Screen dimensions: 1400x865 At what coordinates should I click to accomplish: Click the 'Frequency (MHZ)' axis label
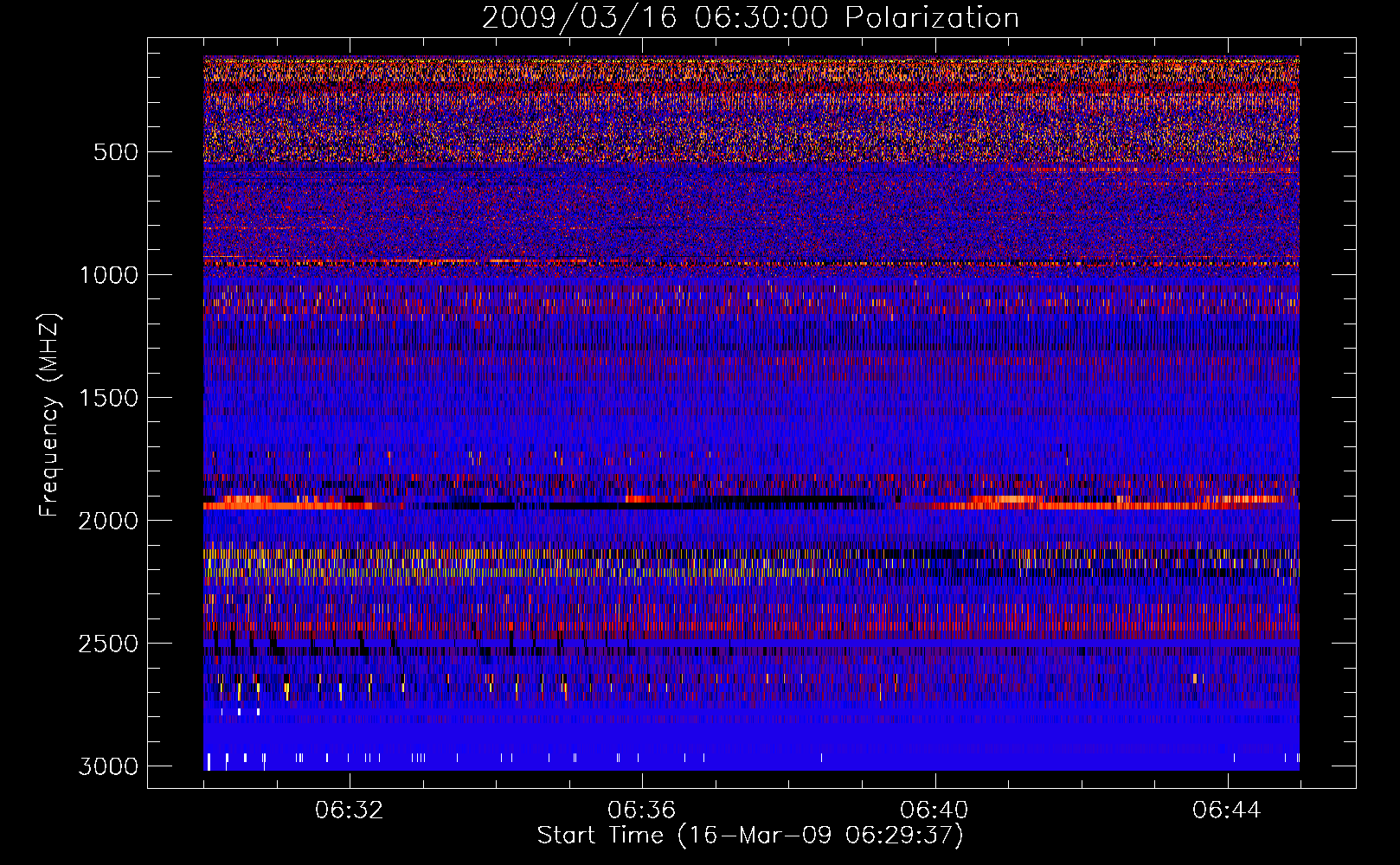pos(49,414)
